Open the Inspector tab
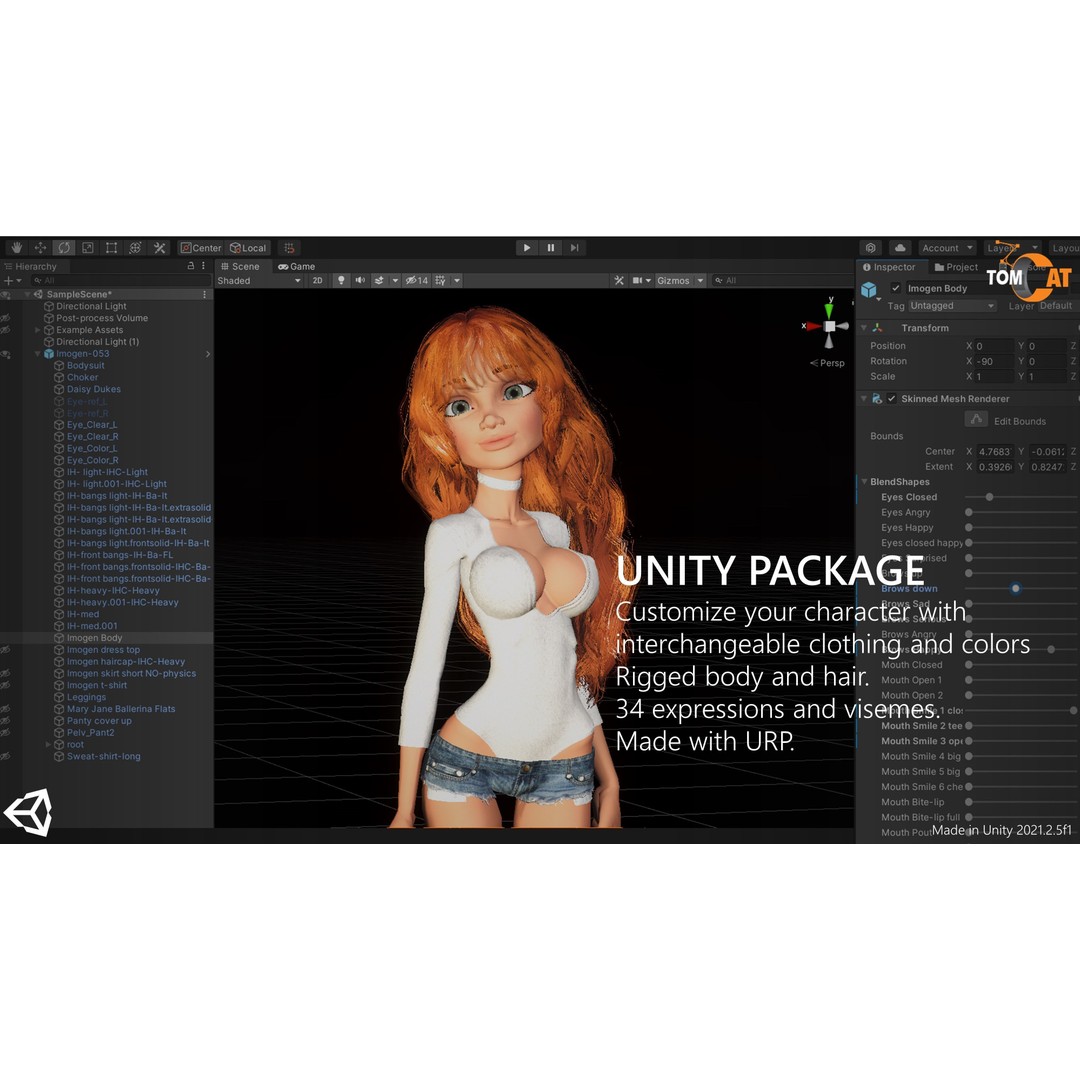This screenshot has width=1080, height=1080. [x=889, y=267]
